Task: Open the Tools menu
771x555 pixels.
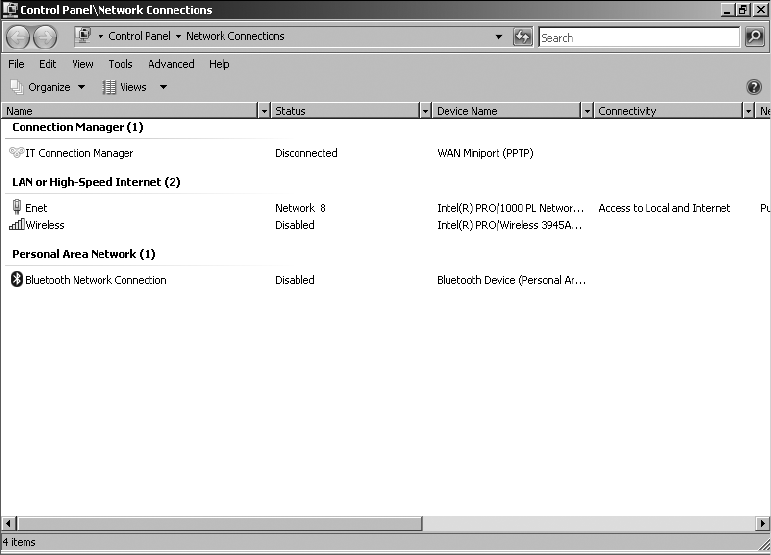Action: (x=120, y=64)
